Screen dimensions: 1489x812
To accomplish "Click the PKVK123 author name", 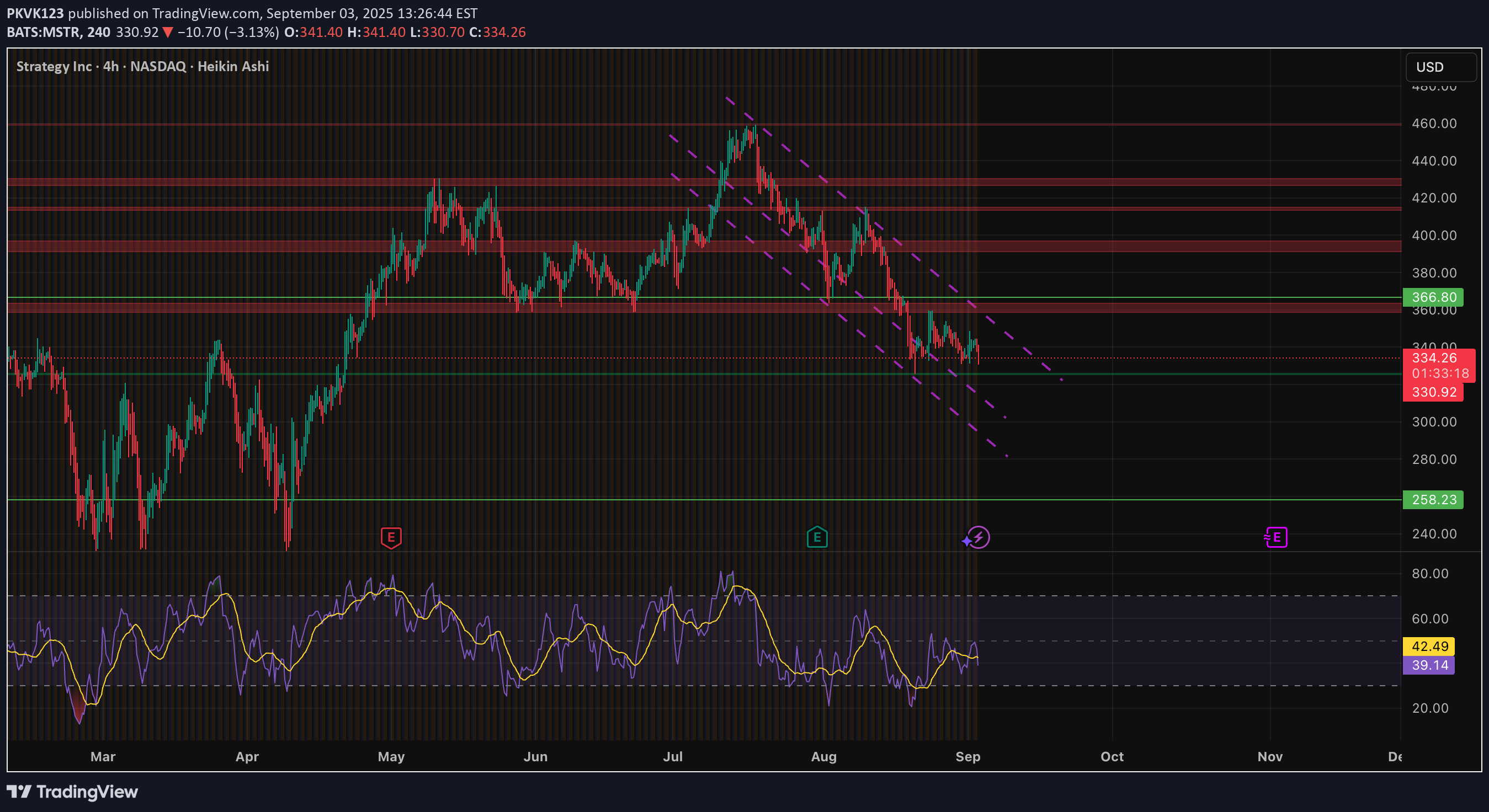I will [x=35, y=13].
